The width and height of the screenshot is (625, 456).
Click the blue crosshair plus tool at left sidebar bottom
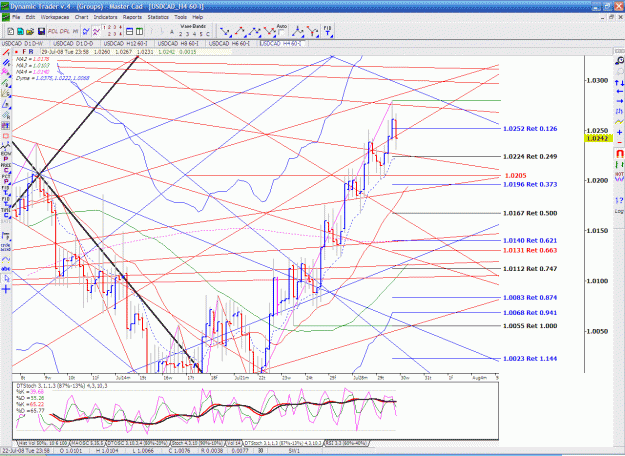coord(6,289)
